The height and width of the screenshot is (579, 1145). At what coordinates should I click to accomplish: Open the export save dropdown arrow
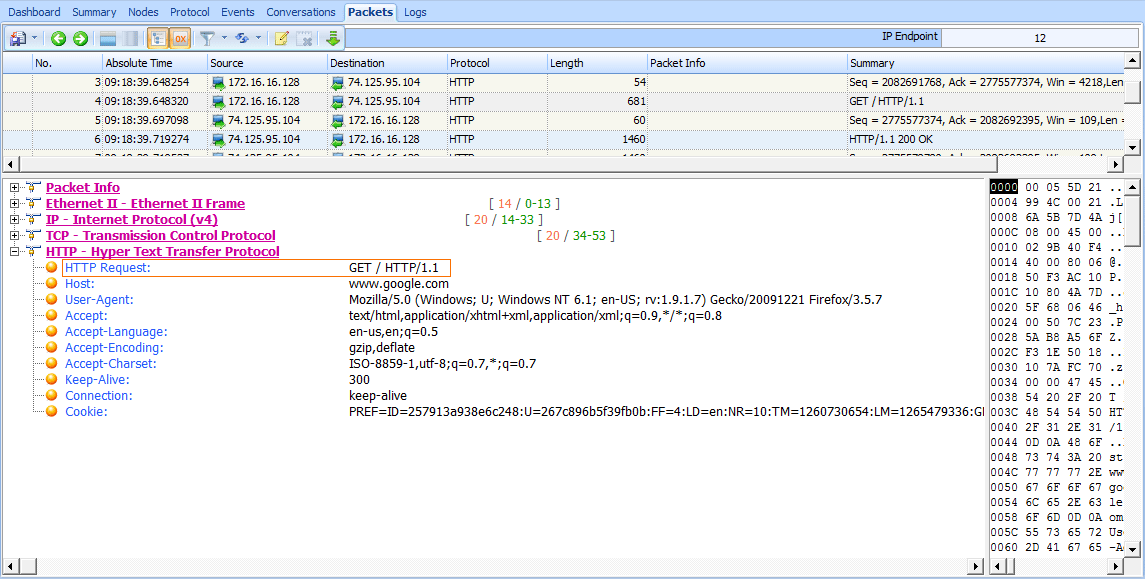point(34,39)
